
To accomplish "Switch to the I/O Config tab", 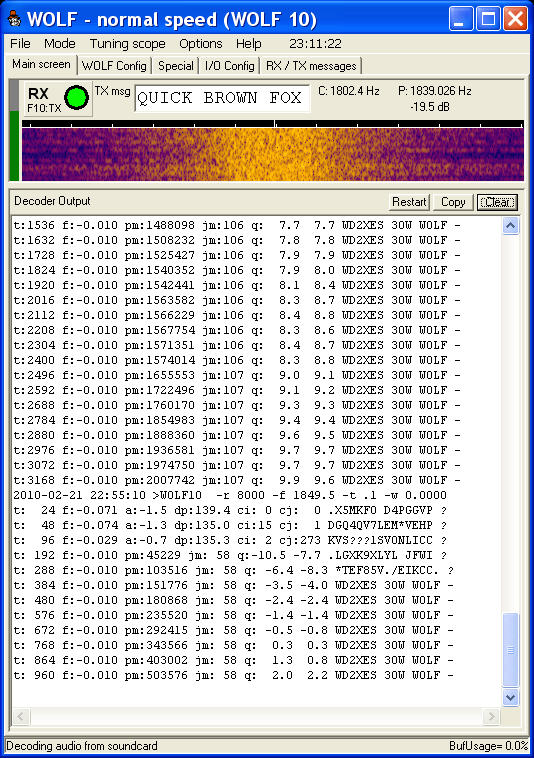I will pos(230,66).
